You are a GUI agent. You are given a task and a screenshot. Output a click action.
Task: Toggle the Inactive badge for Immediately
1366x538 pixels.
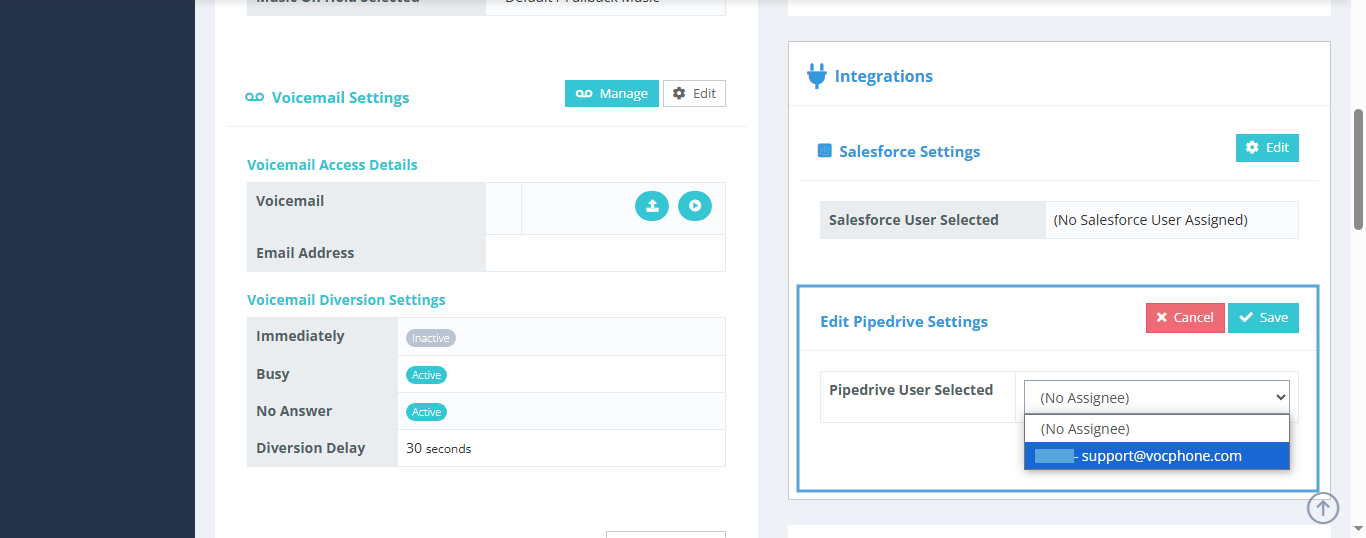pos(431,338)
